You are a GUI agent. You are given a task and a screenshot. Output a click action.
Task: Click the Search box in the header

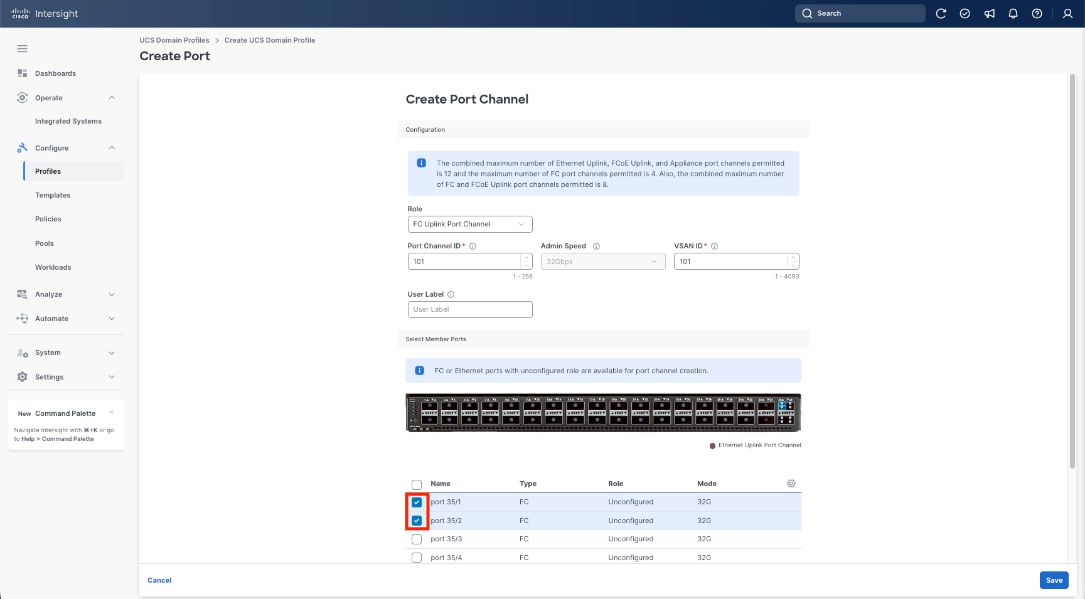coord(859,13)
